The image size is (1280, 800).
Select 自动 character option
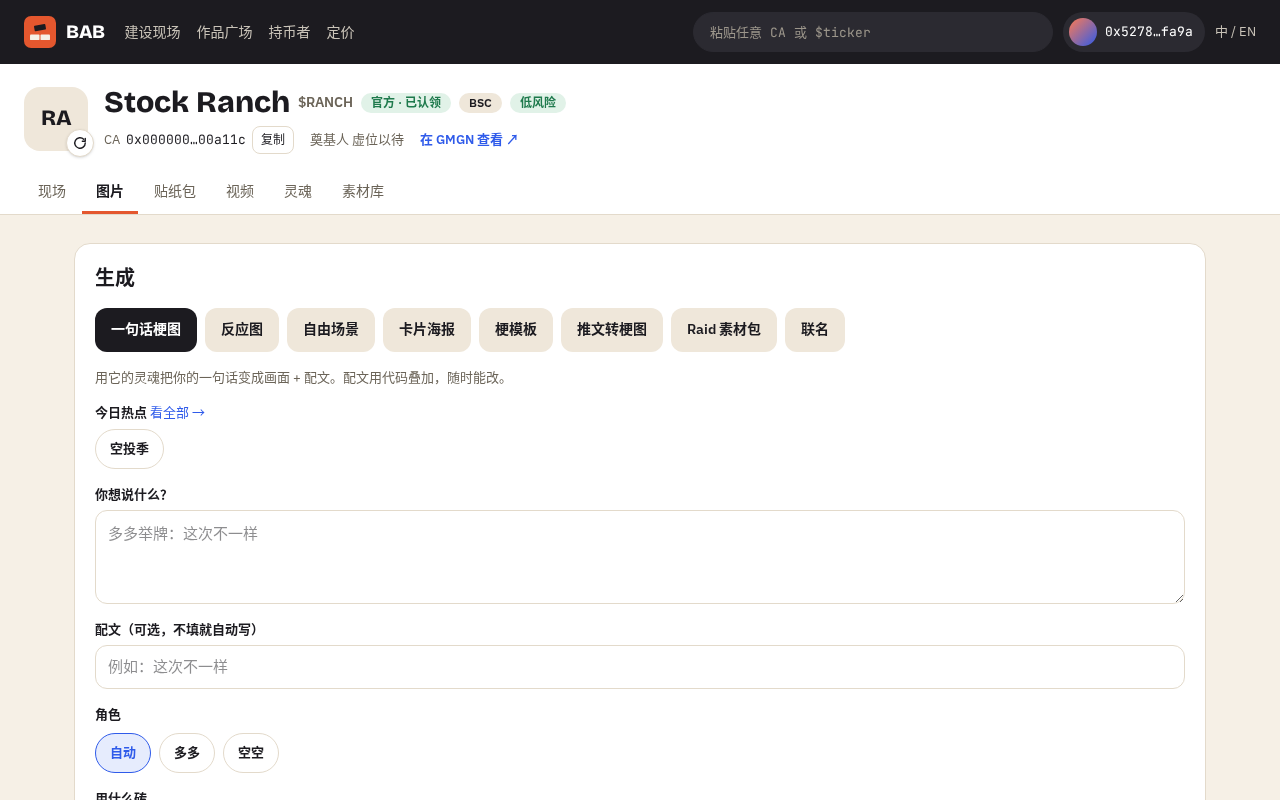[123, 753]
